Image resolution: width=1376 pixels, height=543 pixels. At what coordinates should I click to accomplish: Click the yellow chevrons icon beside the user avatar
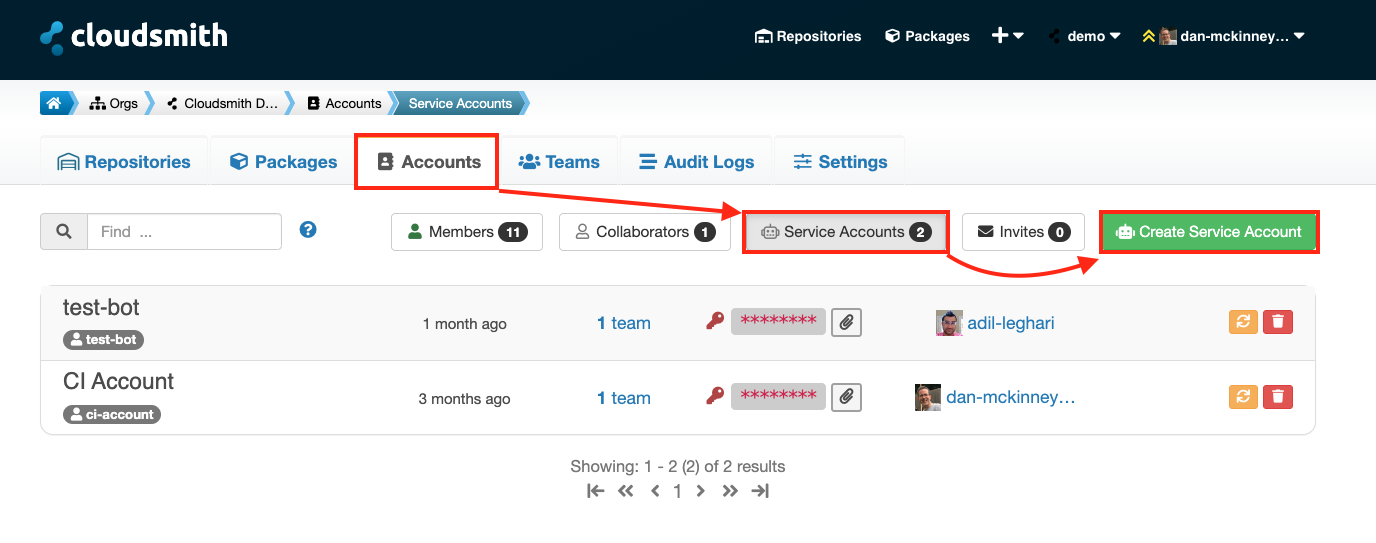coord(1148,36)
